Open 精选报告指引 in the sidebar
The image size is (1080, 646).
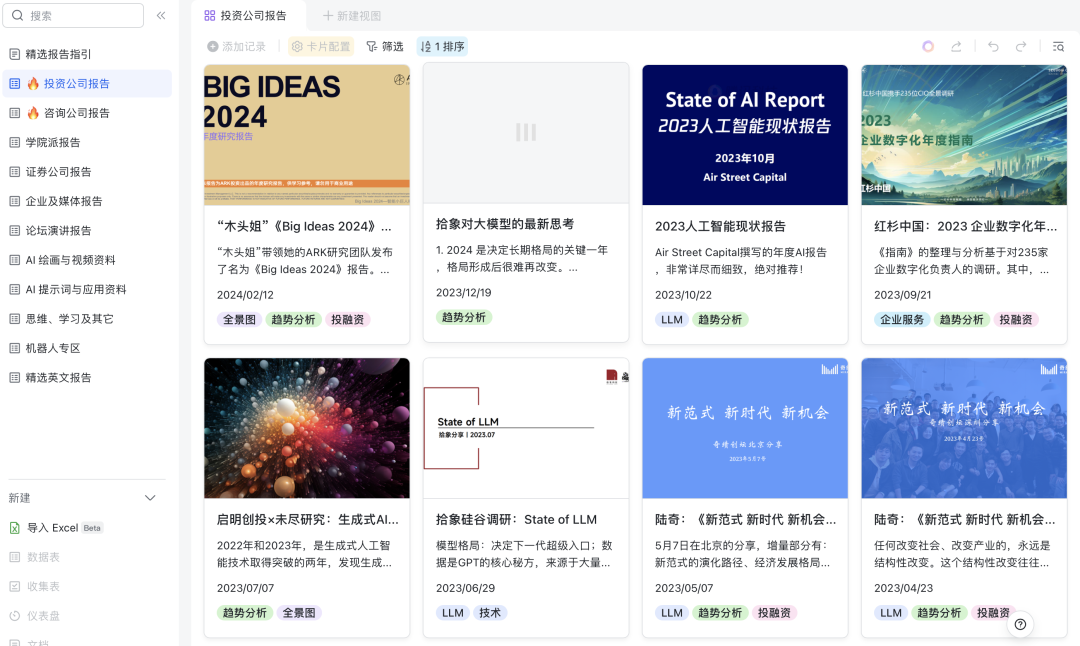tap(87, 54)
